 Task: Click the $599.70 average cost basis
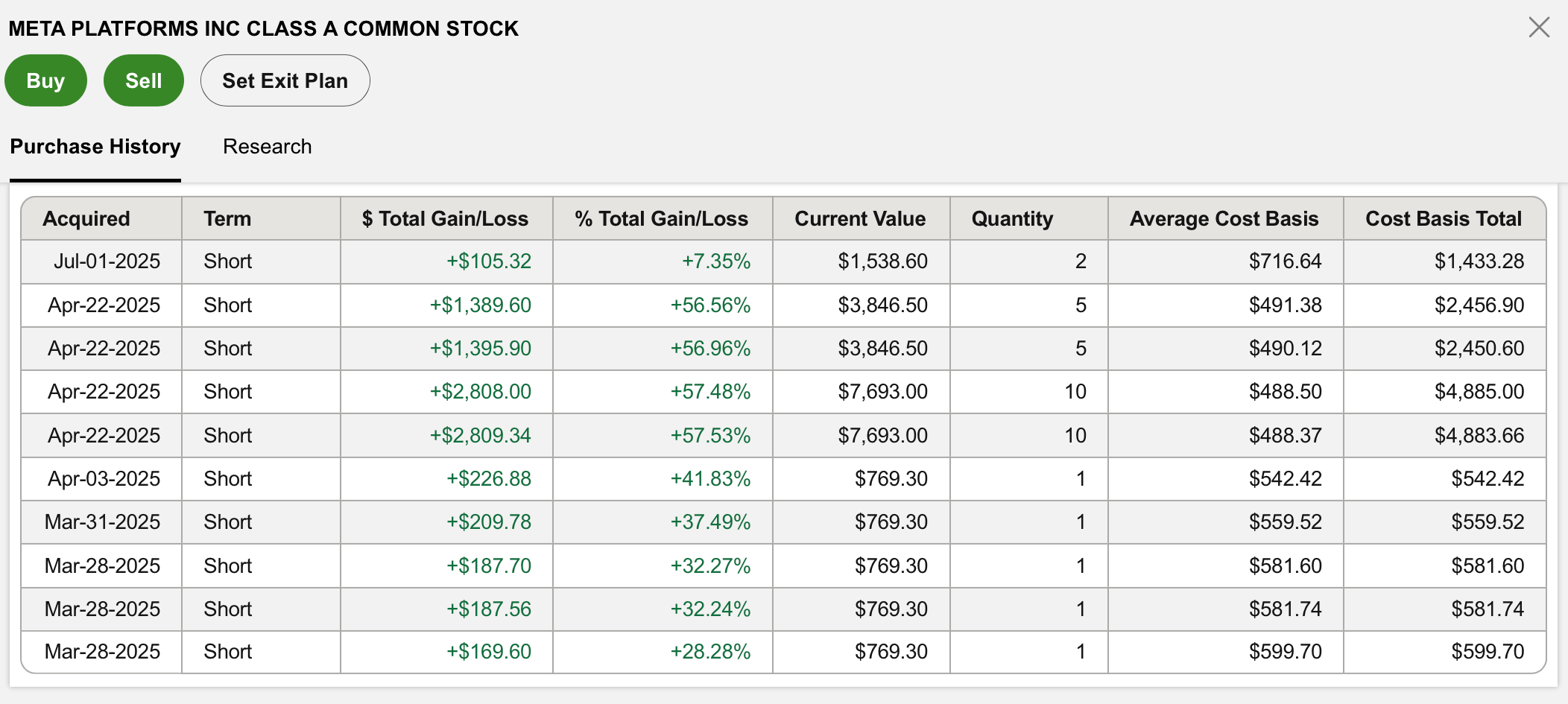pyautogui.click(x=1285, y=652)
